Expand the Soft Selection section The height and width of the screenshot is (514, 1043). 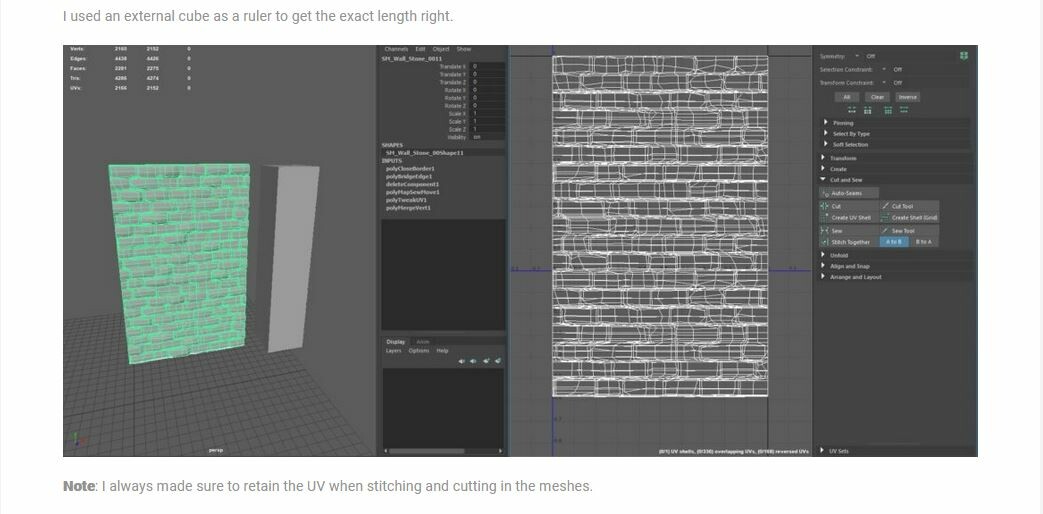[x=895, y=144]
